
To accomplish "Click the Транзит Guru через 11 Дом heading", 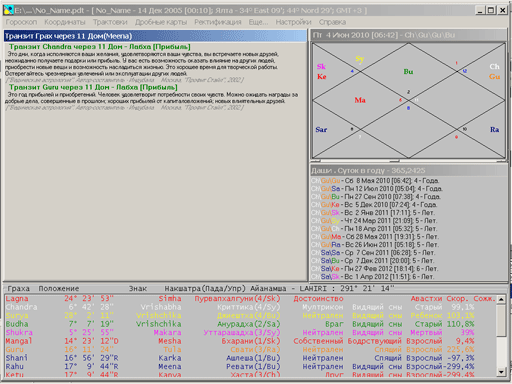I will coord(93,87).
